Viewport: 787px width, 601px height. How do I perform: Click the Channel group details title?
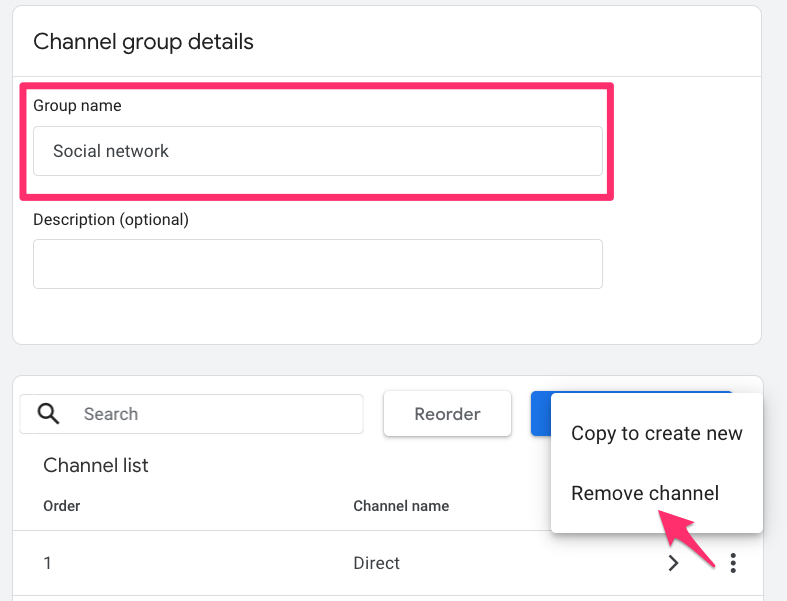[143, 42]
